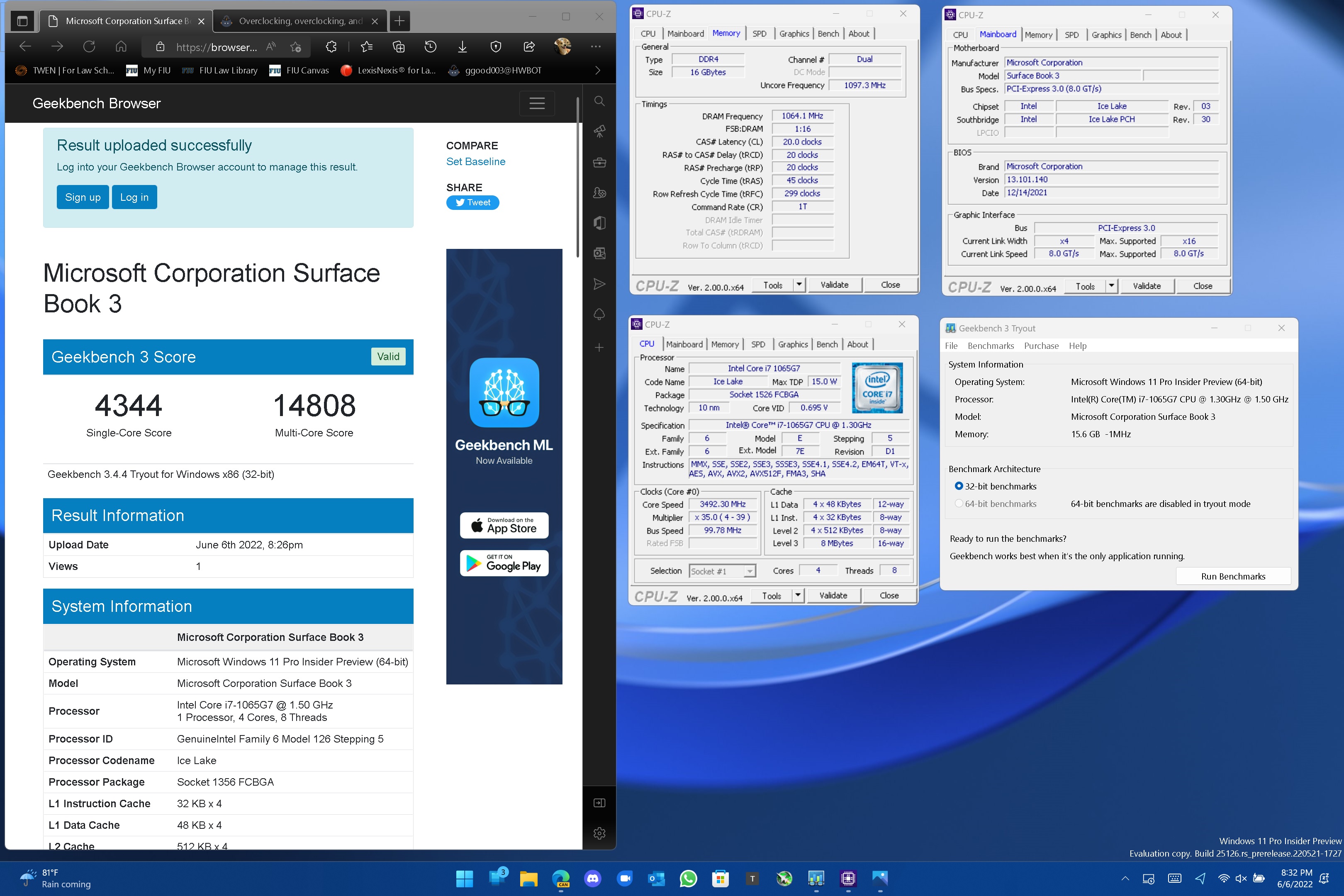Open the Help menu in Geekbench 3

[1078, 346]
